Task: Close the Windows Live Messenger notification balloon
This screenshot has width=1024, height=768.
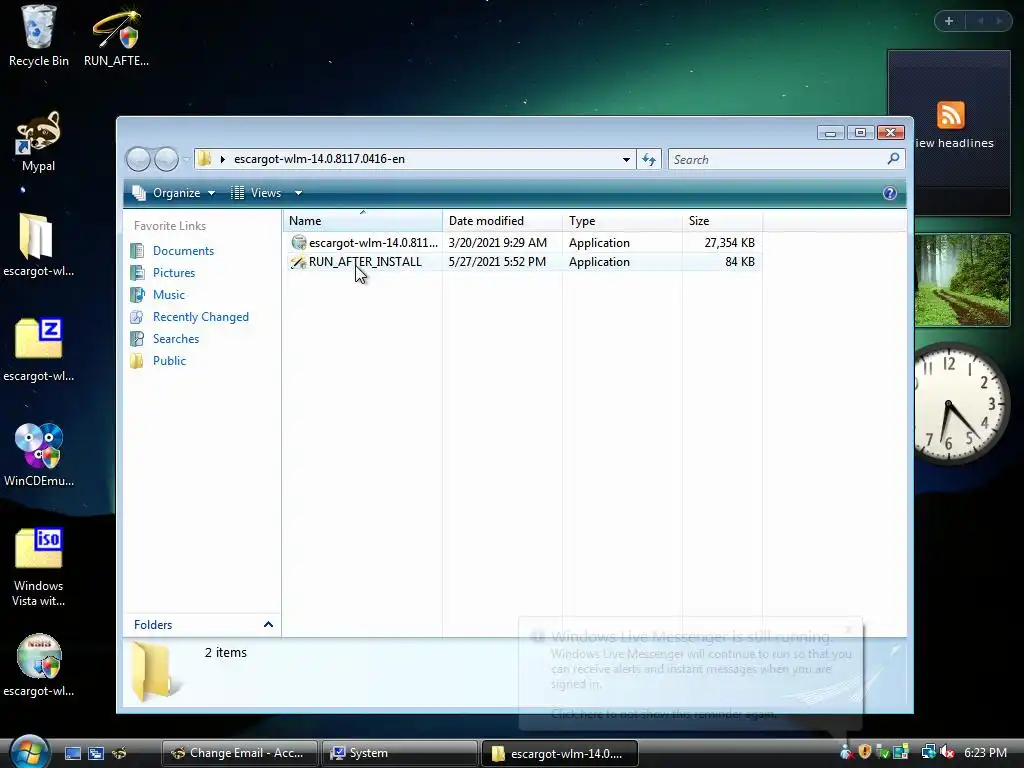Action: tap(848, 629)
